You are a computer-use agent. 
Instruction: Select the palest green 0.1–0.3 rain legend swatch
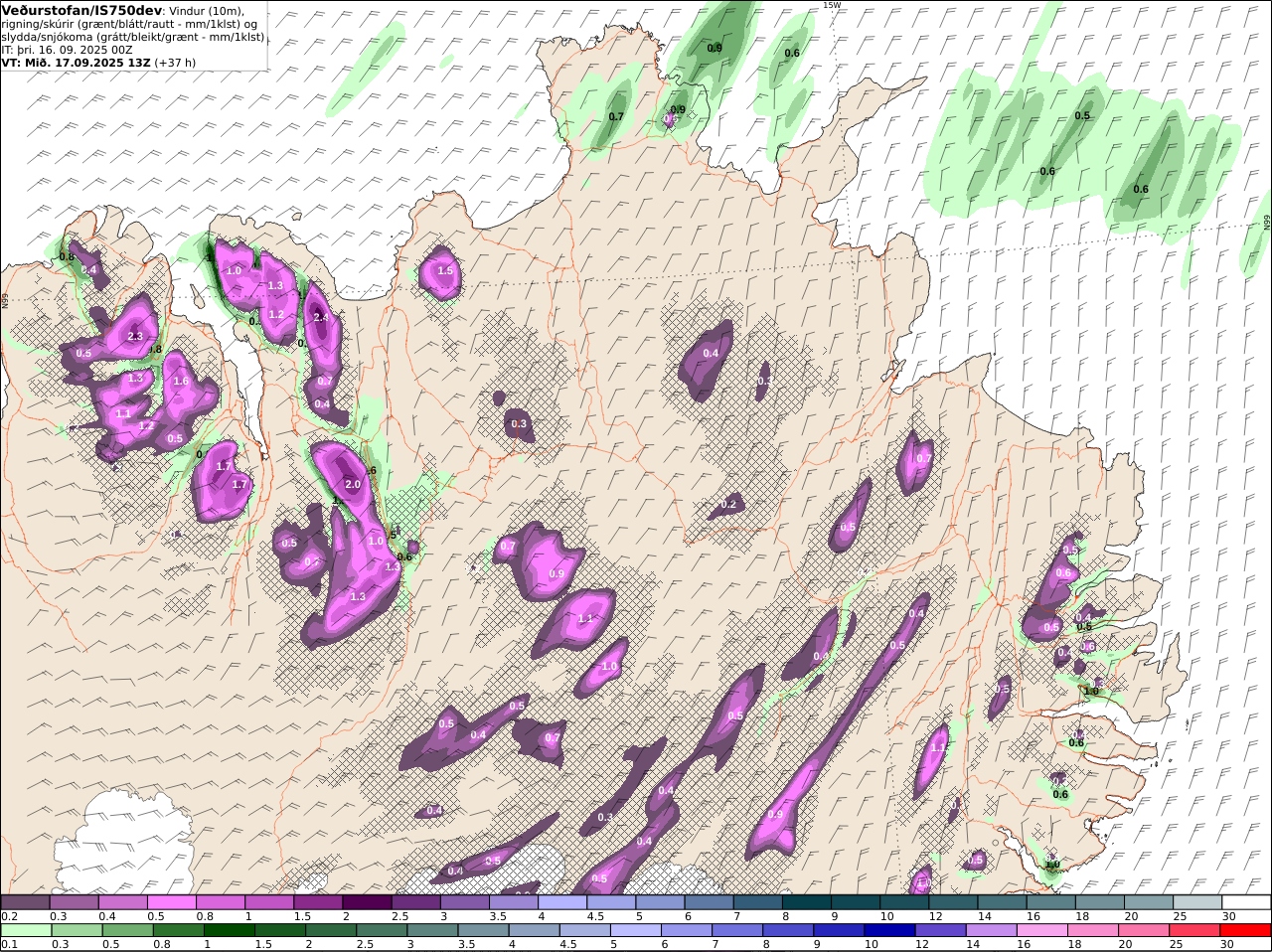(x=25, y=930)
